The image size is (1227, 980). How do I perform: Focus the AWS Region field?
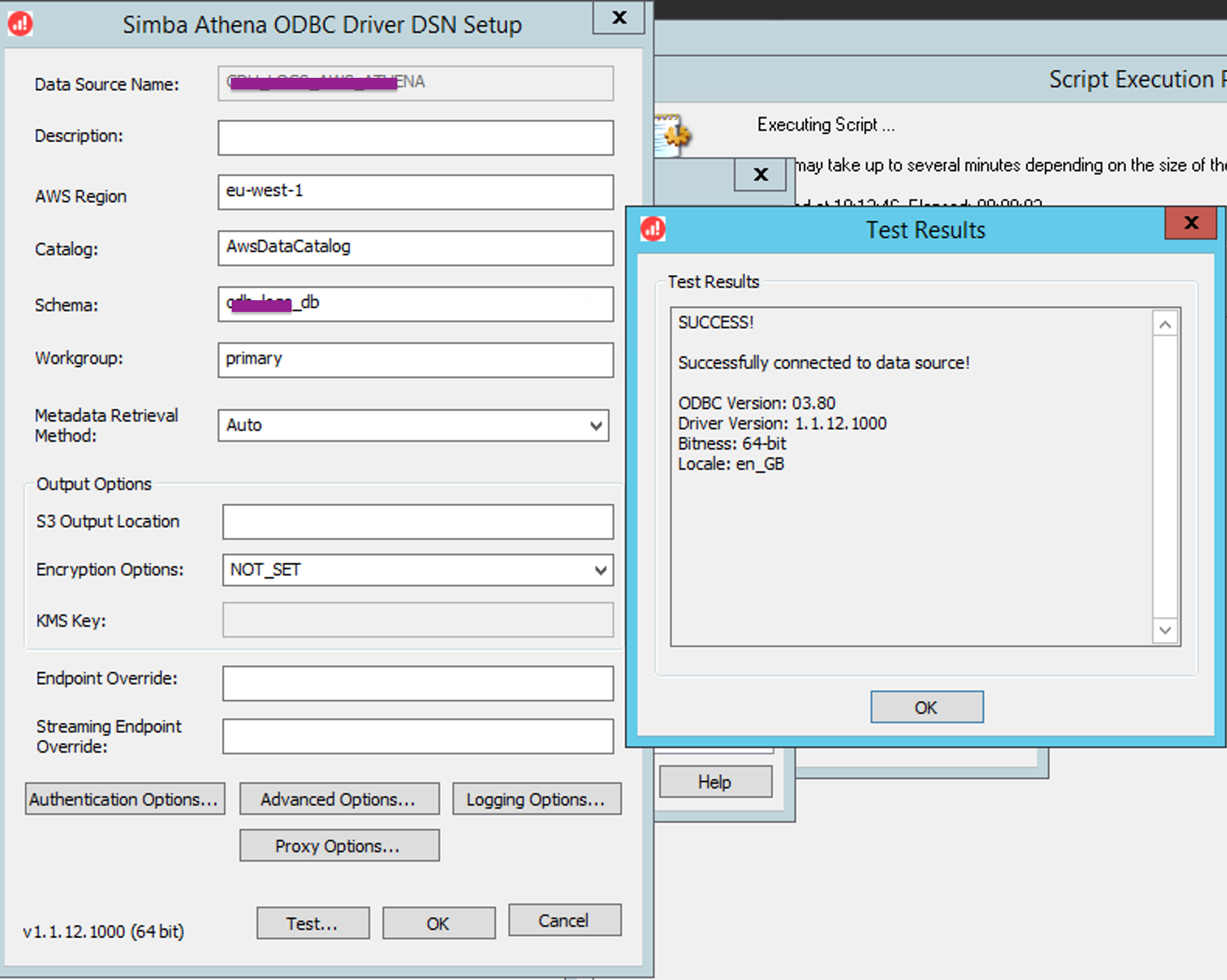[x=415, y=191]
